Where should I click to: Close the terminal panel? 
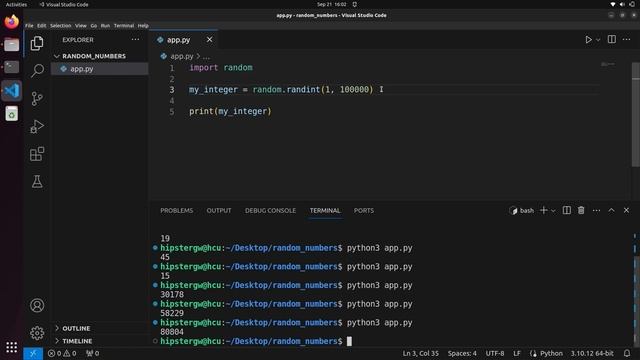click(x=626, y=210)
